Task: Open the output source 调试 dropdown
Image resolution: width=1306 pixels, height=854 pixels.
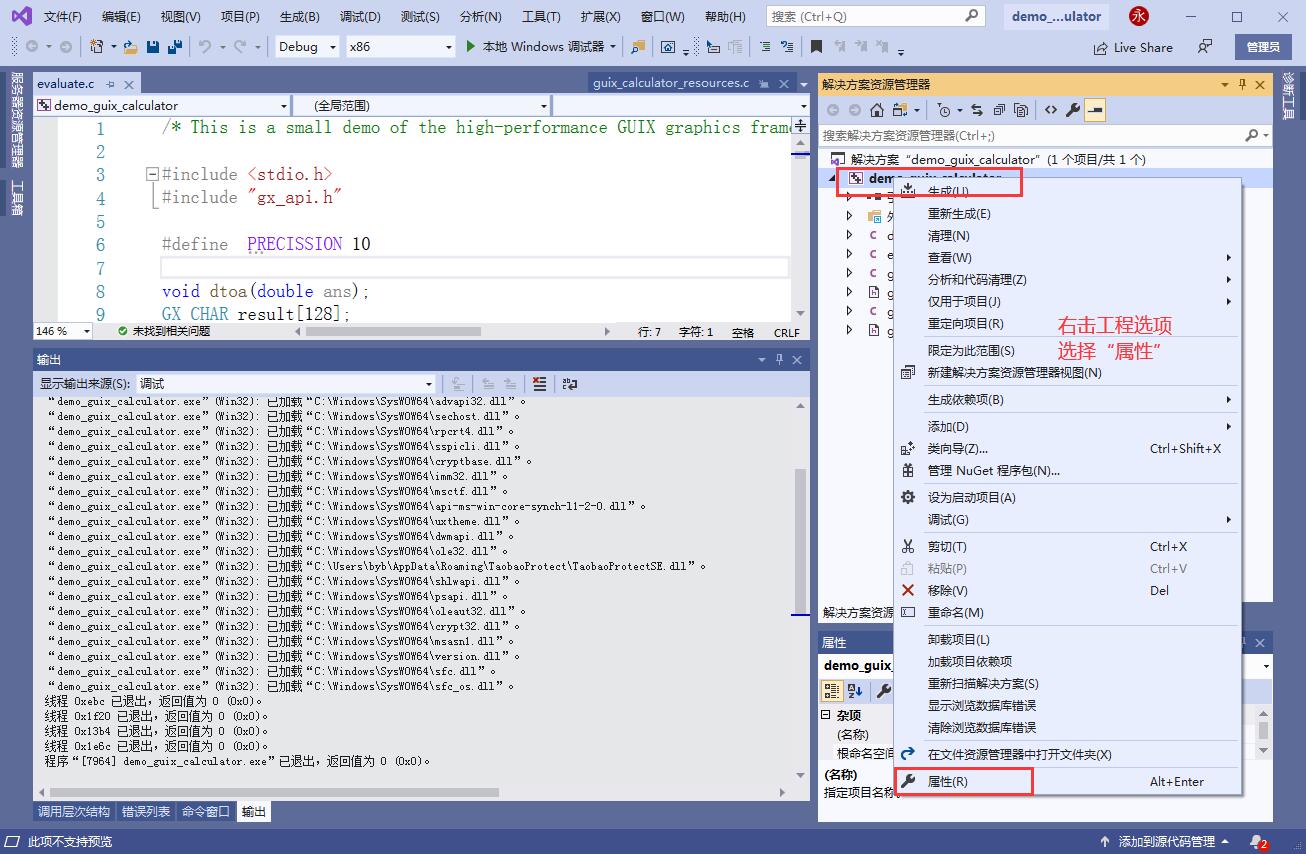Action: [x=286, y=383]
